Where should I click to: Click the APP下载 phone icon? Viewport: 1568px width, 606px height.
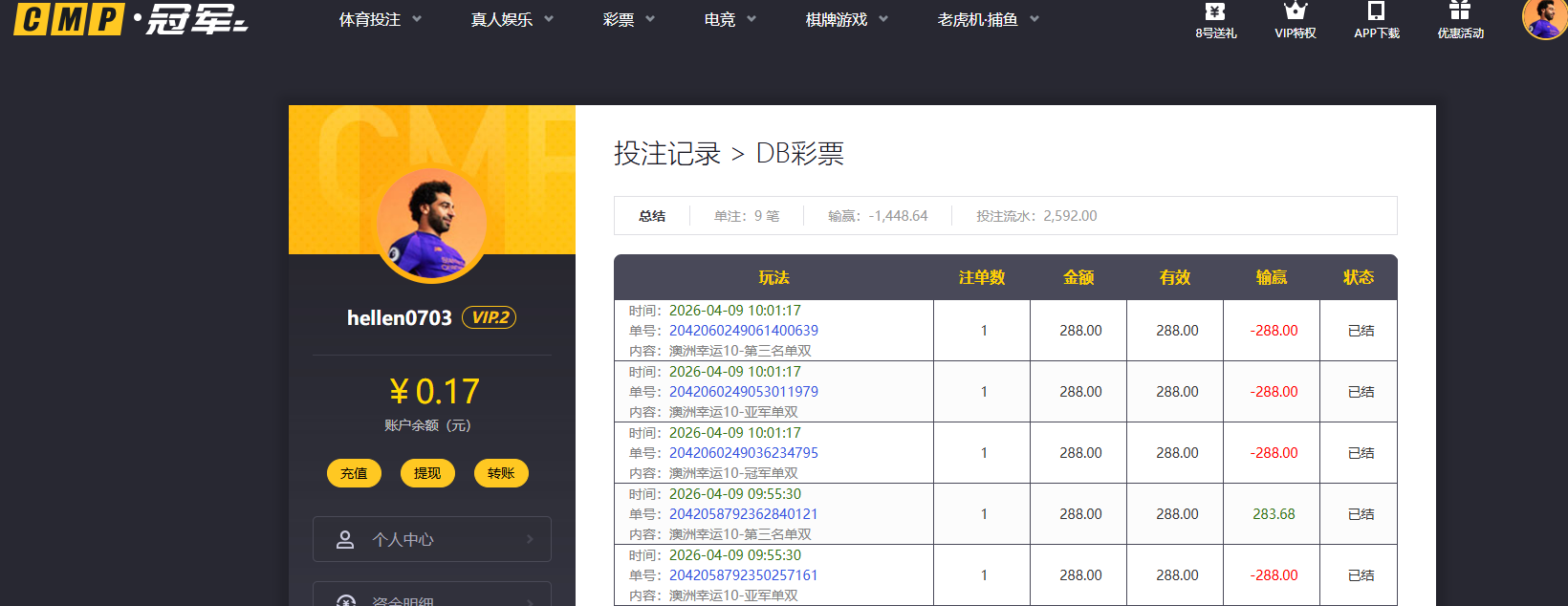point(1376,11)
